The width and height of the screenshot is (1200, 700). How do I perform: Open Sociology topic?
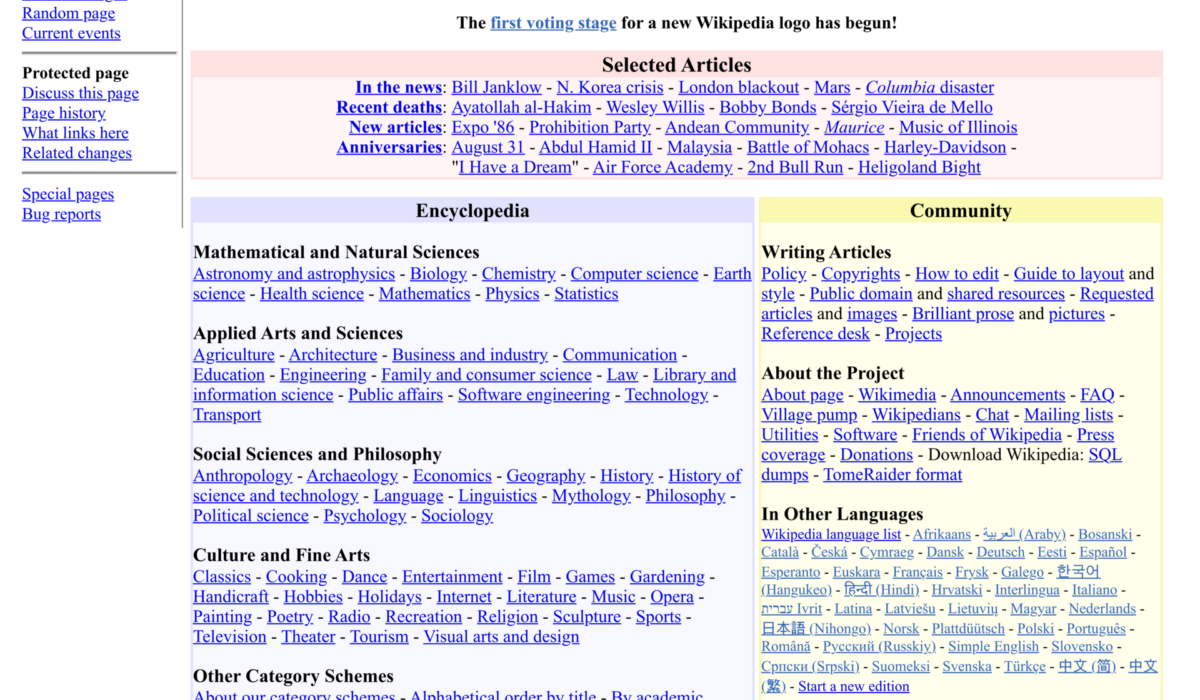tap(457, 516)
